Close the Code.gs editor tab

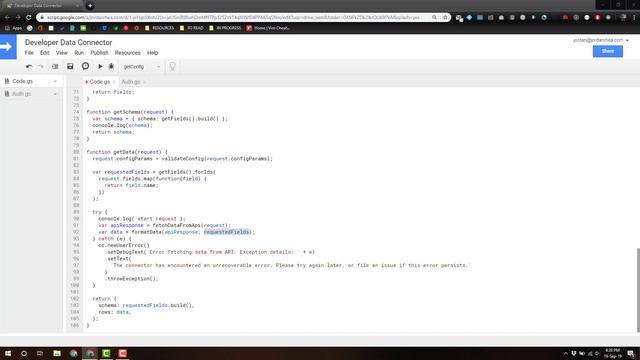(114, 82)
